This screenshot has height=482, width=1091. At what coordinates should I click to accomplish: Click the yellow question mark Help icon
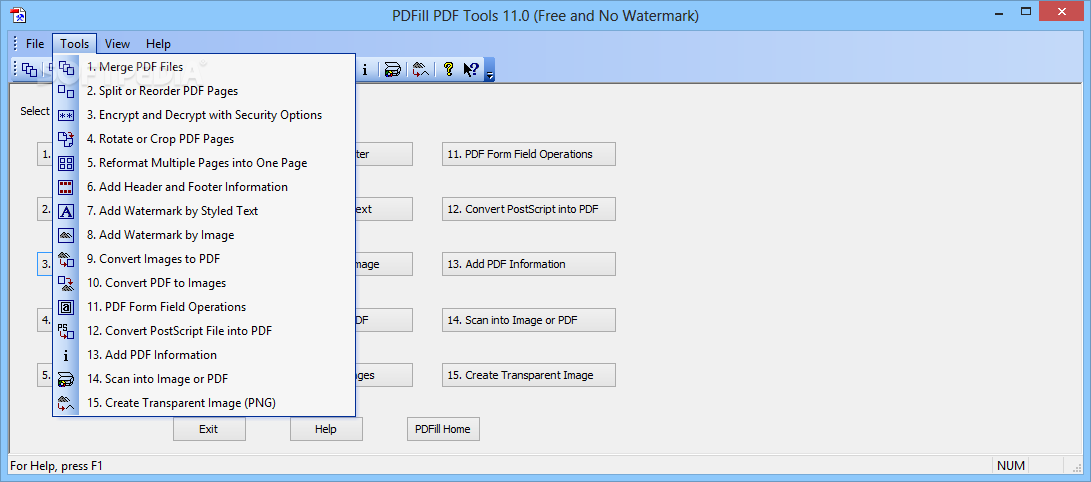coord(448,69)
